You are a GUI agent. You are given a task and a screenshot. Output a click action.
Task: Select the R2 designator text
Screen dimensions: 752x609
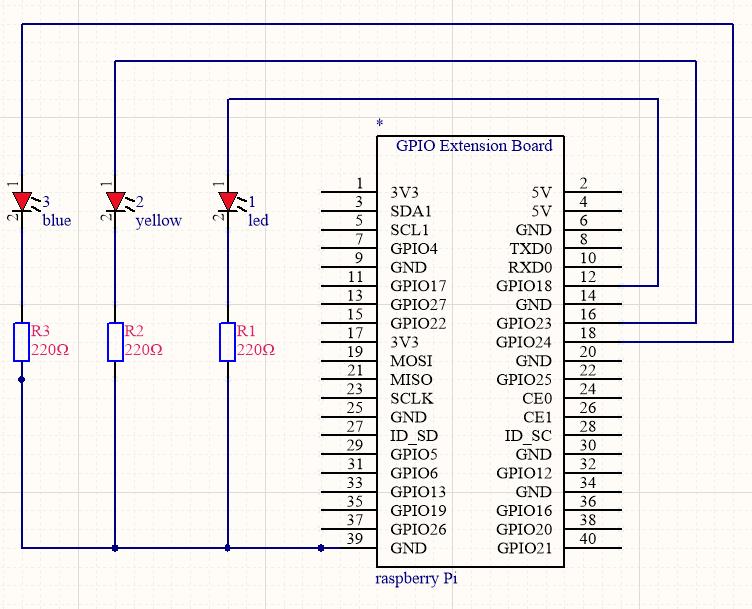(134, 331)
